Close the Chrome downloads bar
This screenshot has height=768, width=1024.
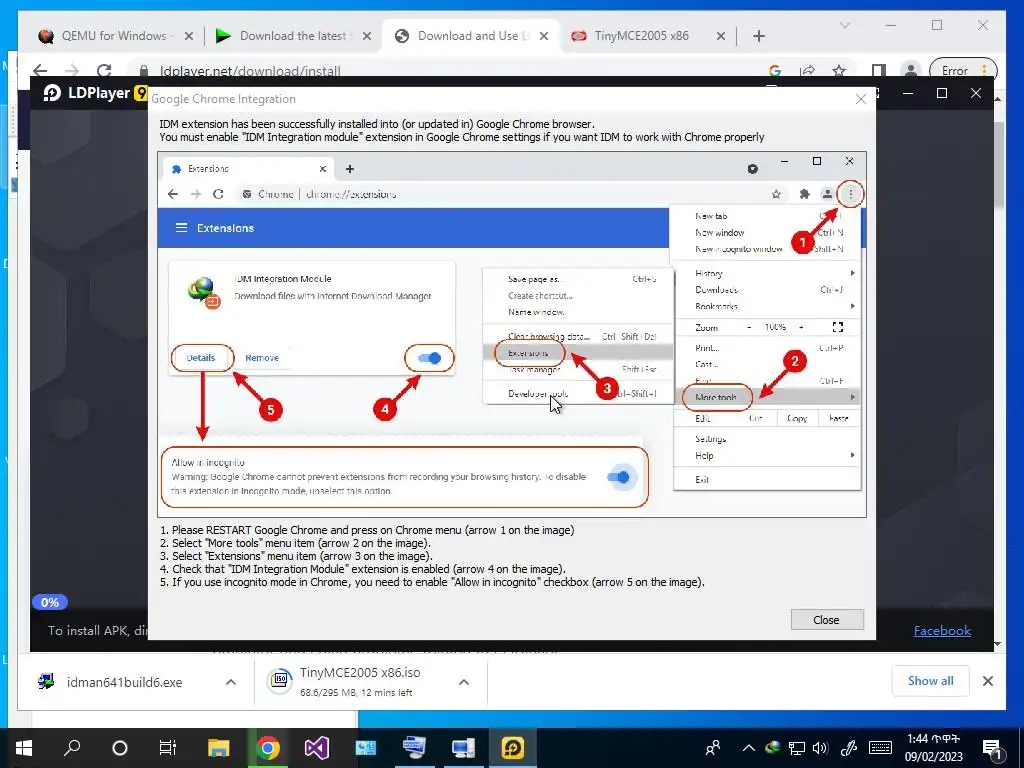(x=987, y=681)
